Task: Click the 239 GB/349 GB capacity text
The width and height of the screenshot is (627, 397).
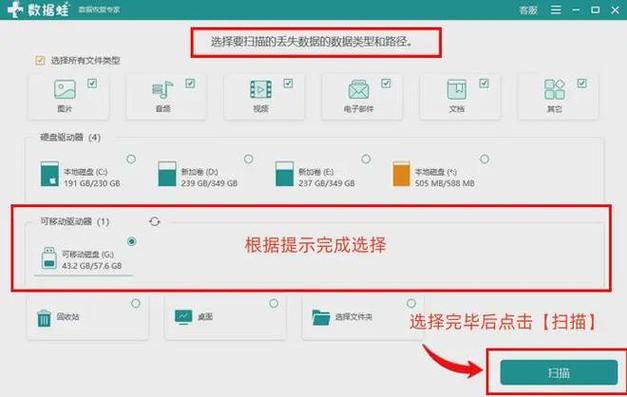Action: (x=209, y=183)
